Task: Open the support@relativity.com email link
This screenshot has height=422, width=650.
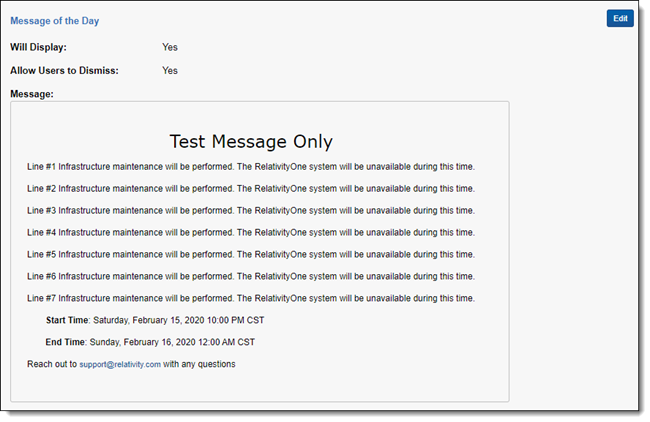Action: click(x=120, y=365)
